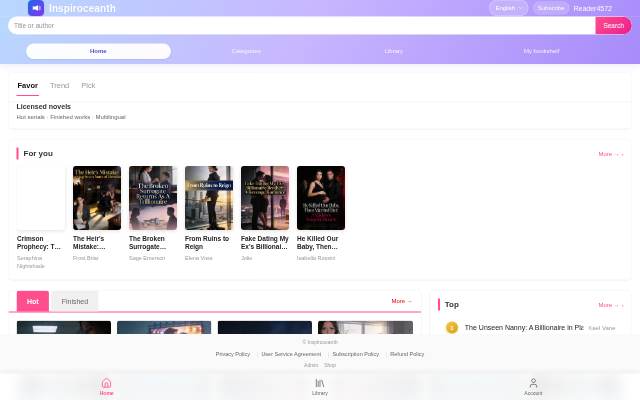Click More link beside Hot and Finished tabs
640x400 pixels.
pyautogui.click(x=402, y=301)
